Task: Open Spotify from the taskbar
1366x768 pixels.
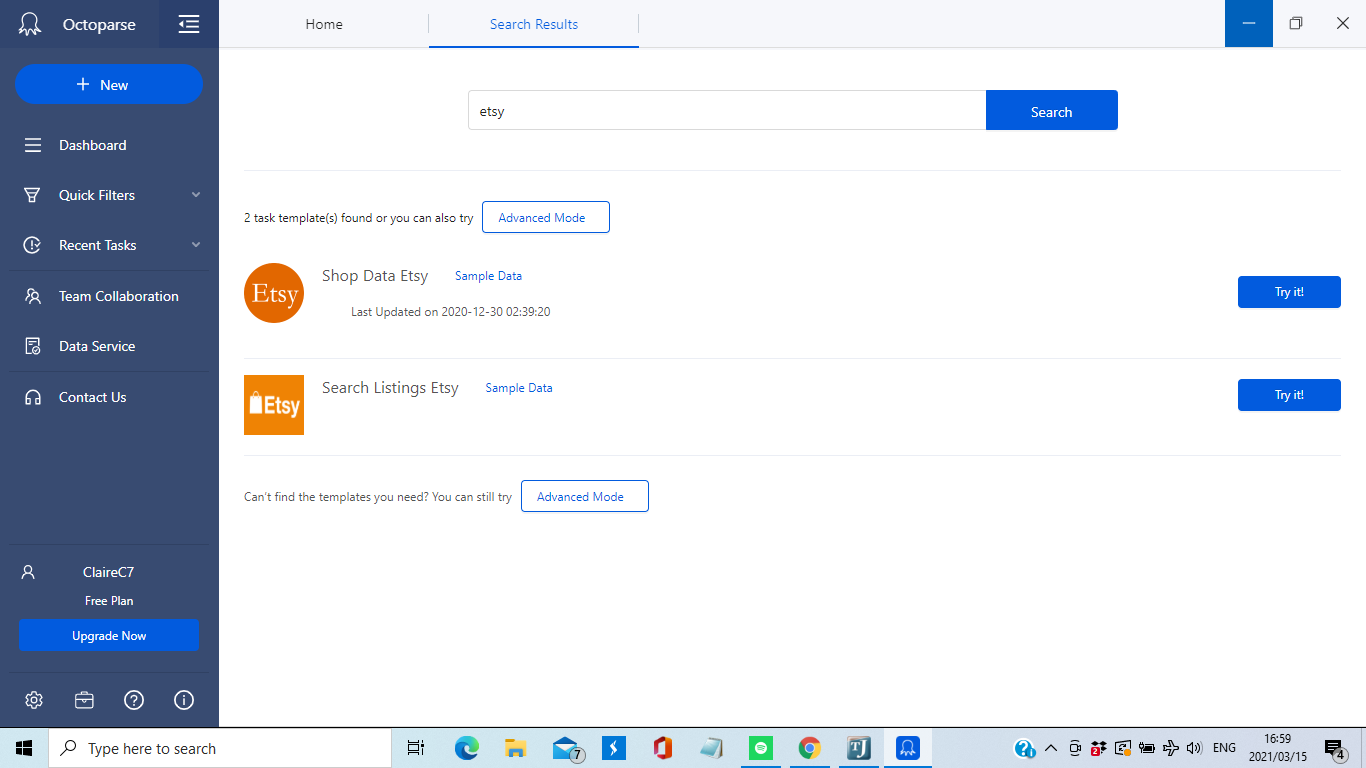Action: pyautogui.click(x=761, y=748)
